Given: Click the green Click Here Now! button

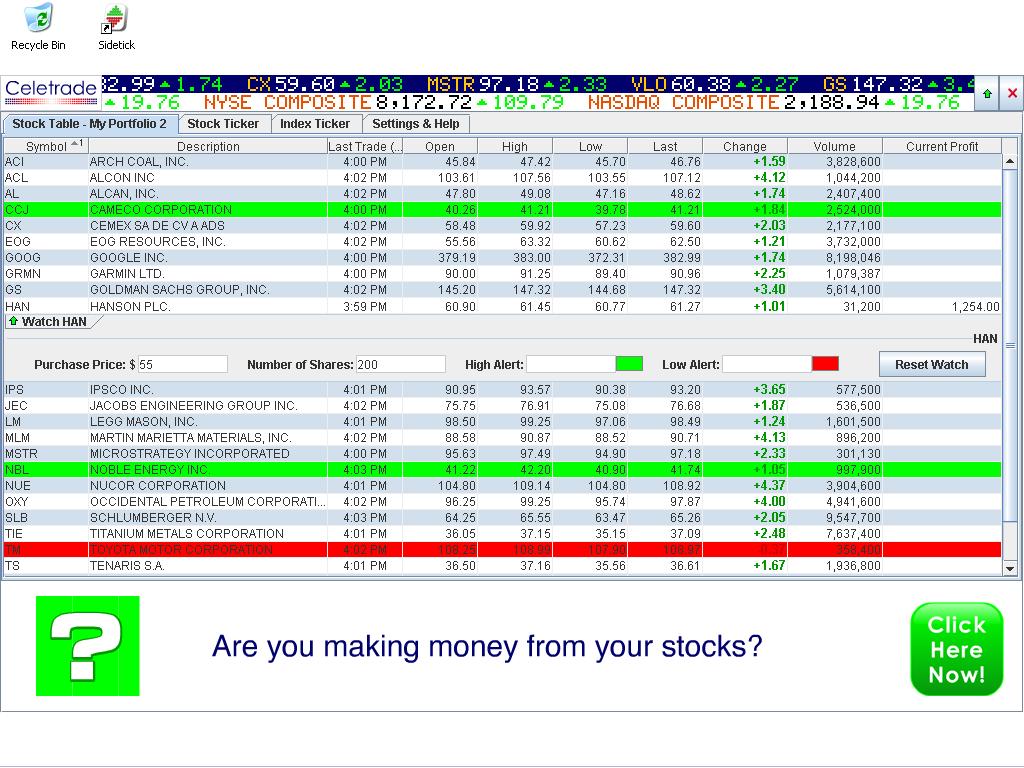Looking at the screenshot, I should [x=956, y=649].
